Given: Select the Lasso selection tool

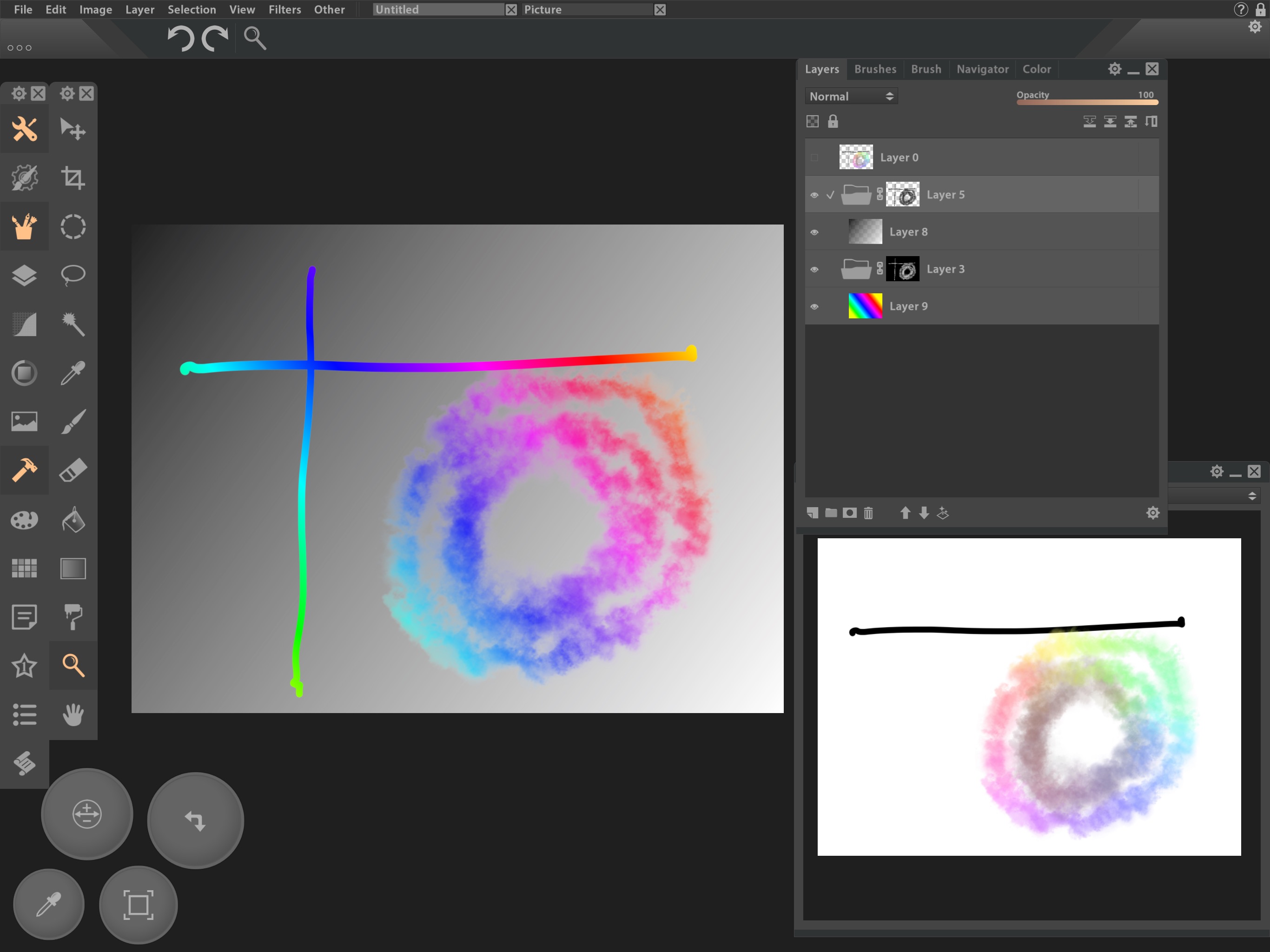Looking at the screenshot, I should tap(73, 275).
